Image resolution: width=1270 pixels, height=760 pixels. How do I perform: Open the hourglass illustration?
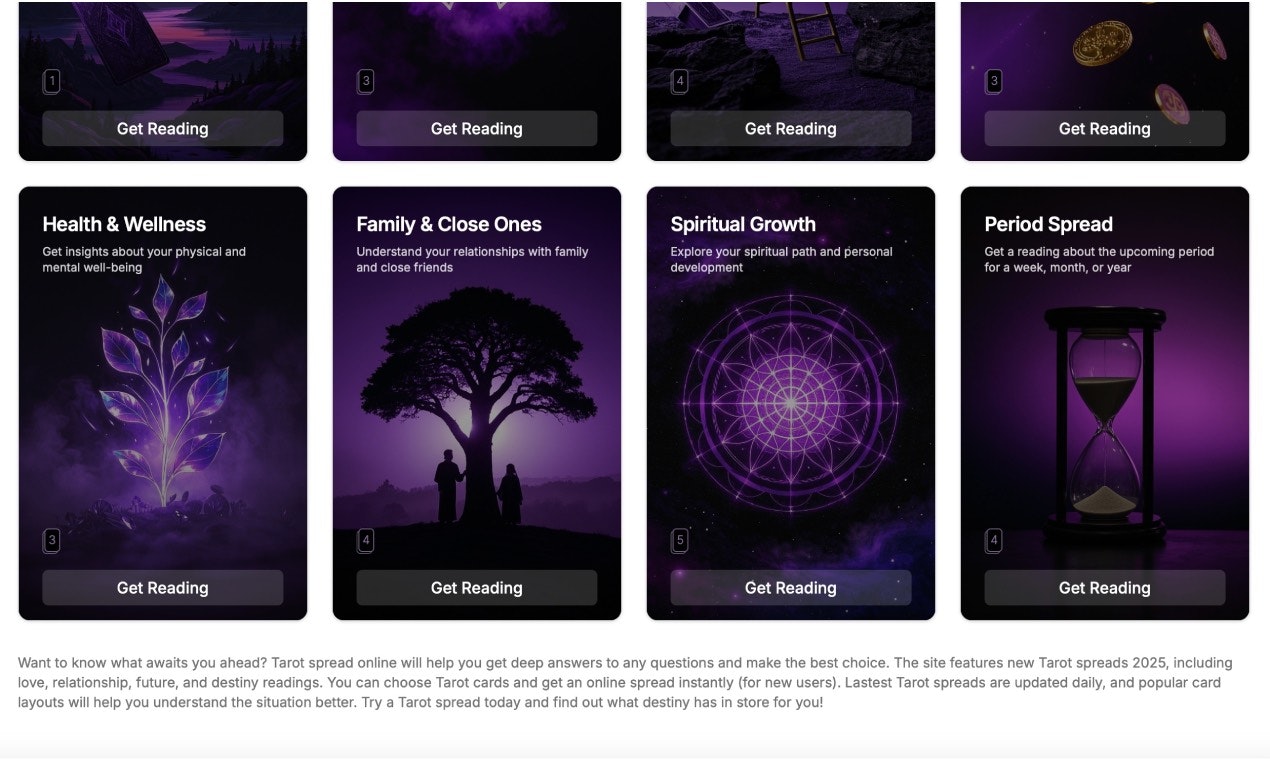coord(1104,422)
